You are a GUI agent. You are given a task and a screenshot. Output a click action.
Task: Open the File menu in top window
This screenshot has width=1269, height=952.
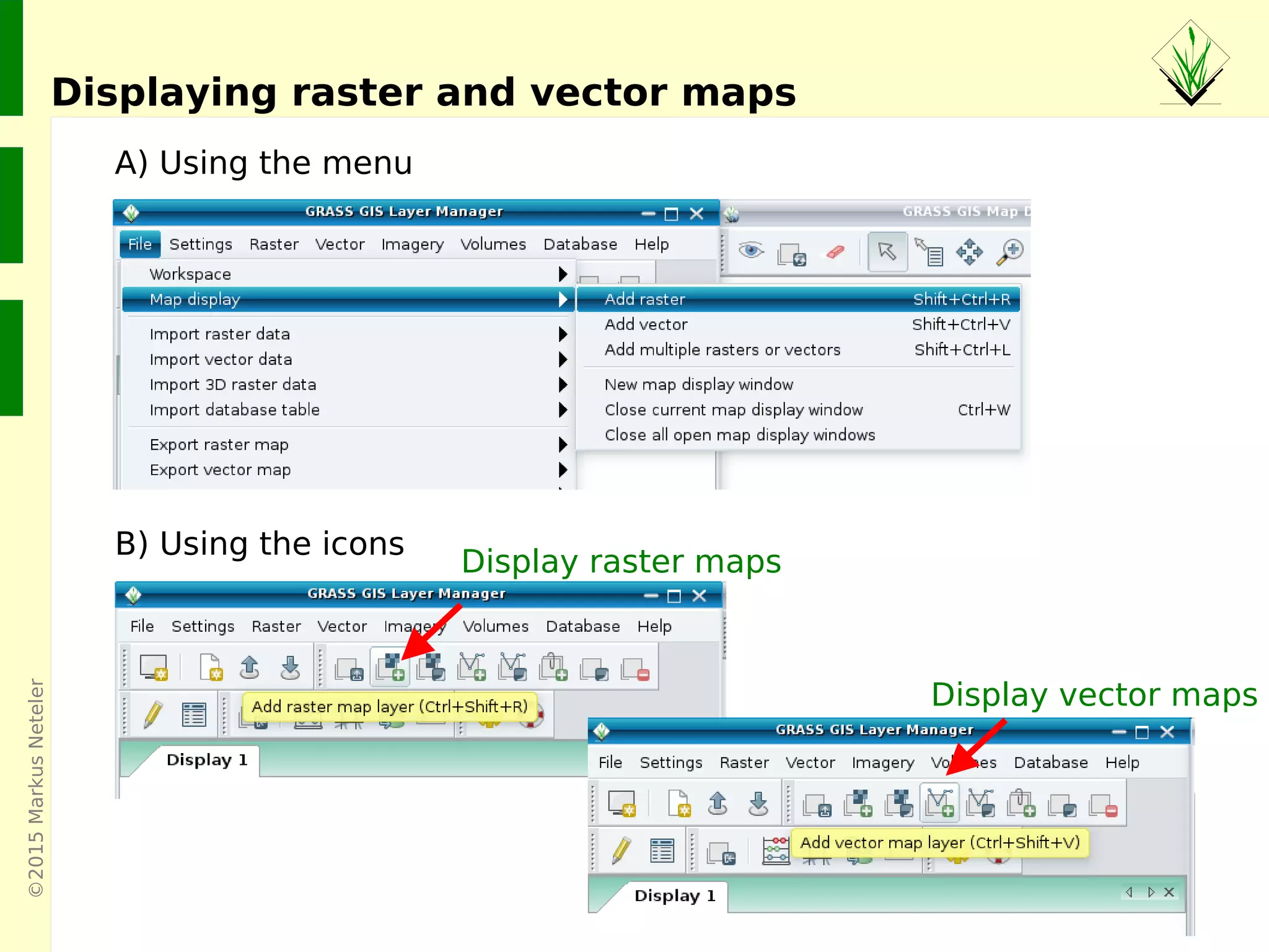click(x=140, y=244)
